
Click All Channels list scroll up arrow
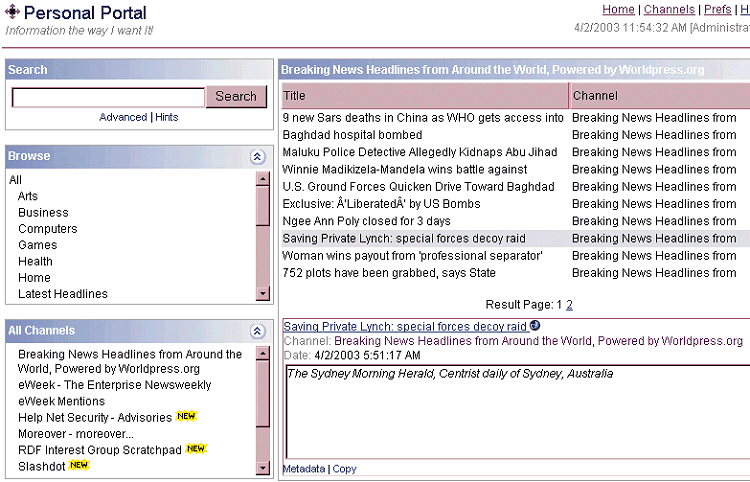click(x=263, y=353)
